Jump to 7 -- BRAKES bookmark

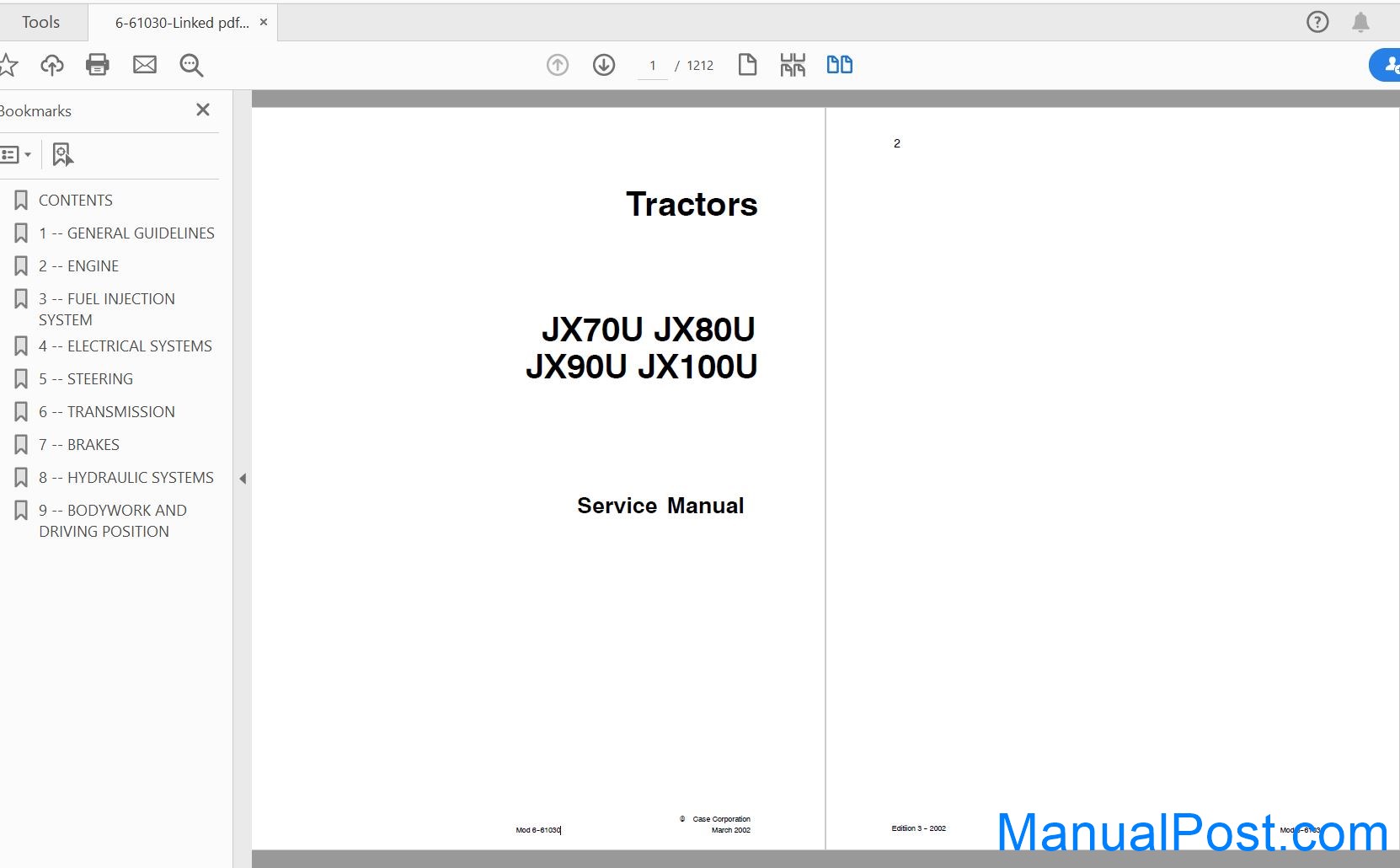pyautogui.click(x=79, y=445)
